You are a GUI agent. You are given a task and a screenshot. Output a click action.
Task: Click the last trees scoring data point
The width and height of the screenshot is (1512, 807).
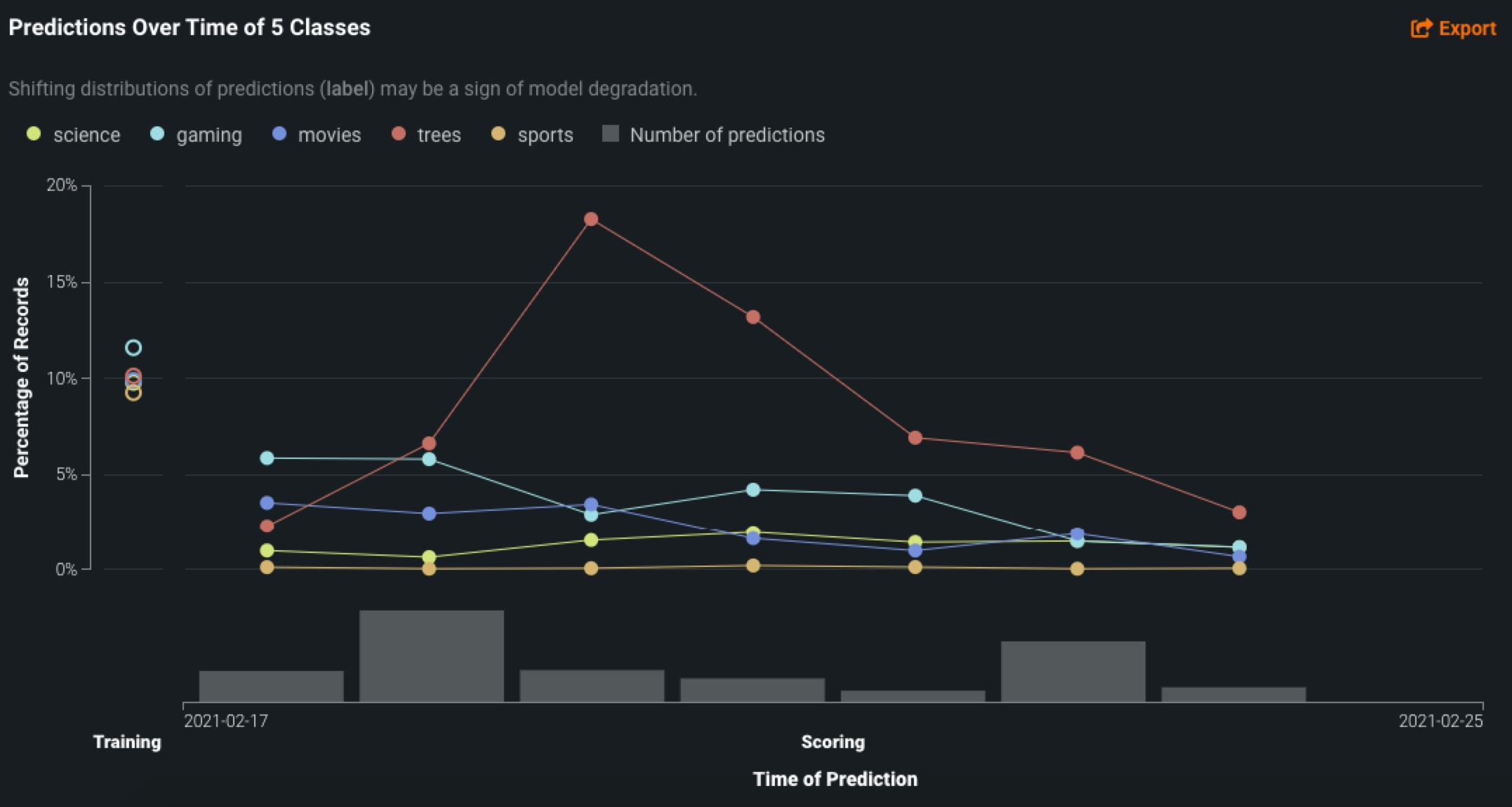(x=1239, y=512)
